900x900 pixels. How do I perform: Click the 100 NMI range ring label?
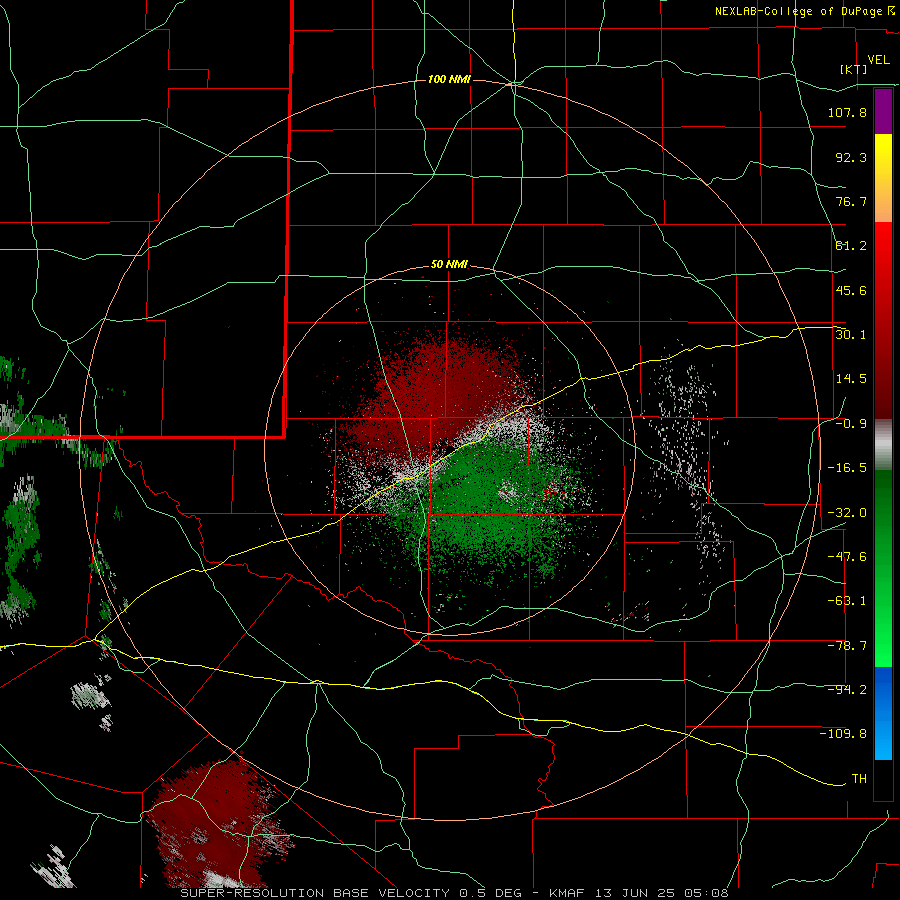click(449, 79)
